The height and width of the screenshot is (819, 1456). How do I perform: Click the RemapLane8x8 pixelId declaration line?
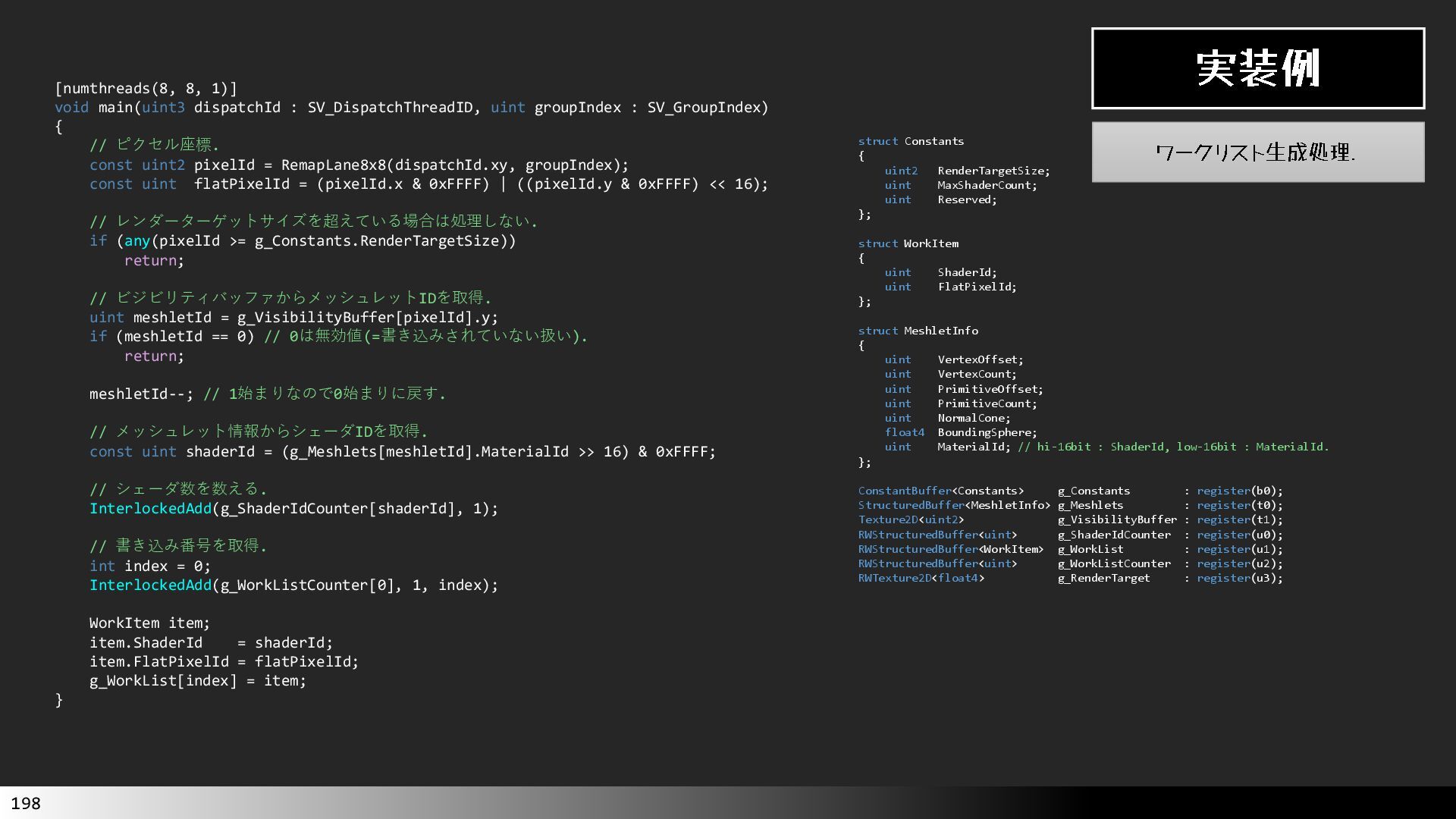click(359, 165)
